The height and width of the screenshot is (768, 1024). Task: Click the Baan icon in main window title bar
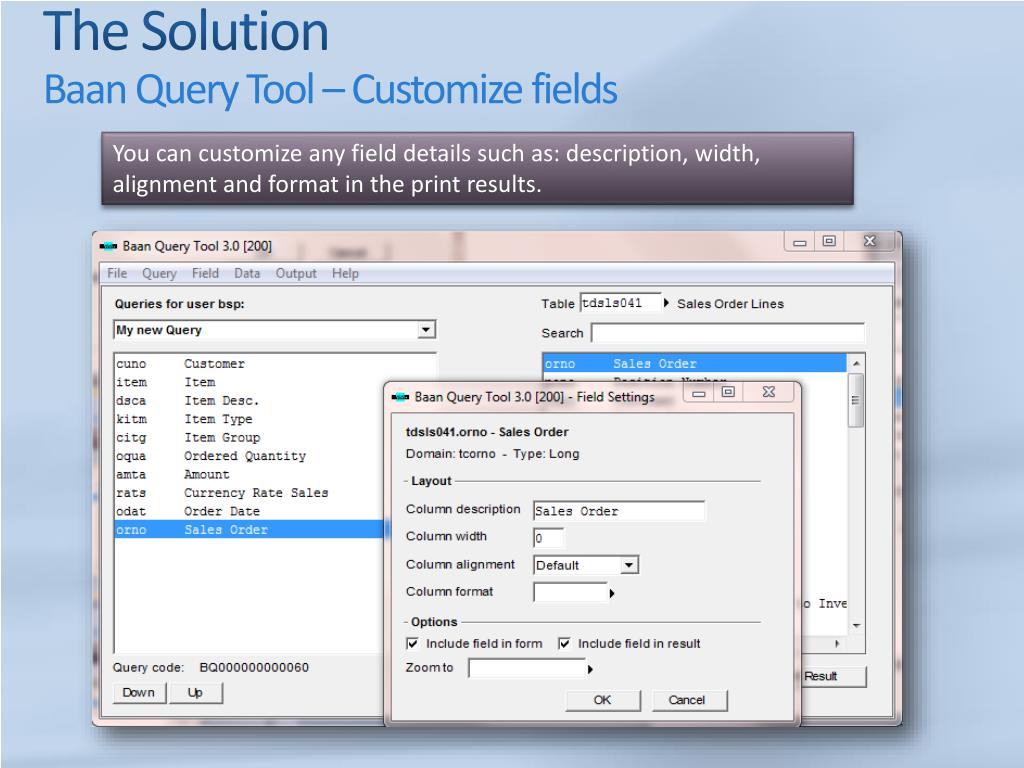(x=108, y=246)
